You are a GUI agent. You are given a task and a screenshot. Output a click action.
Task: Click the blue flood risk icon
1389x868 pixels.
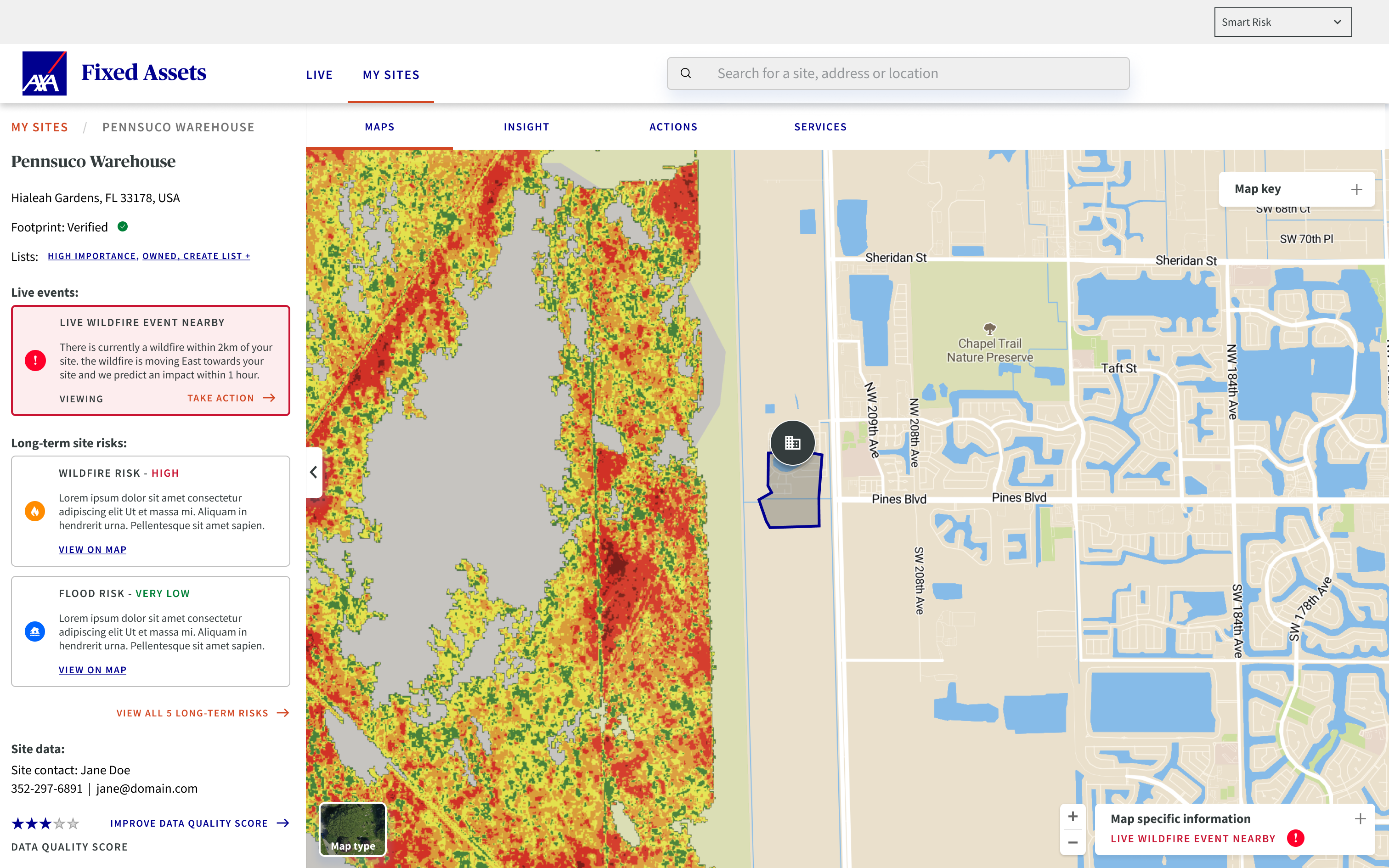35,631
